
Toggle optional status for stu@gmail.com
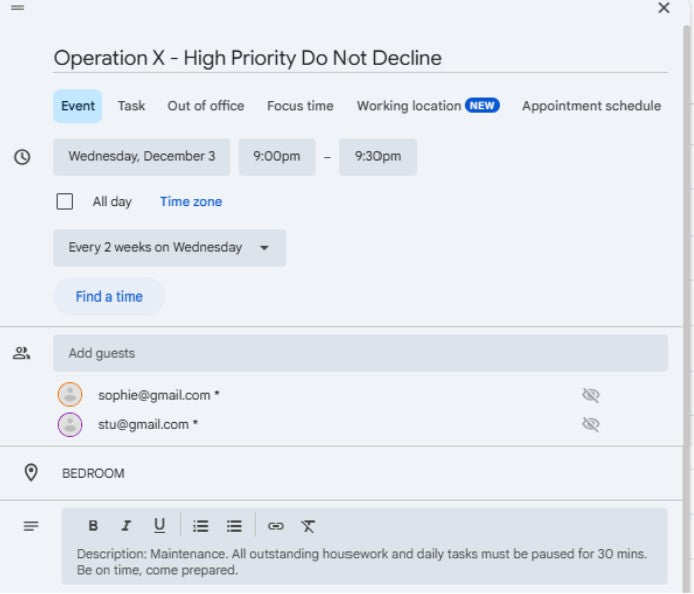pos(591,424)
